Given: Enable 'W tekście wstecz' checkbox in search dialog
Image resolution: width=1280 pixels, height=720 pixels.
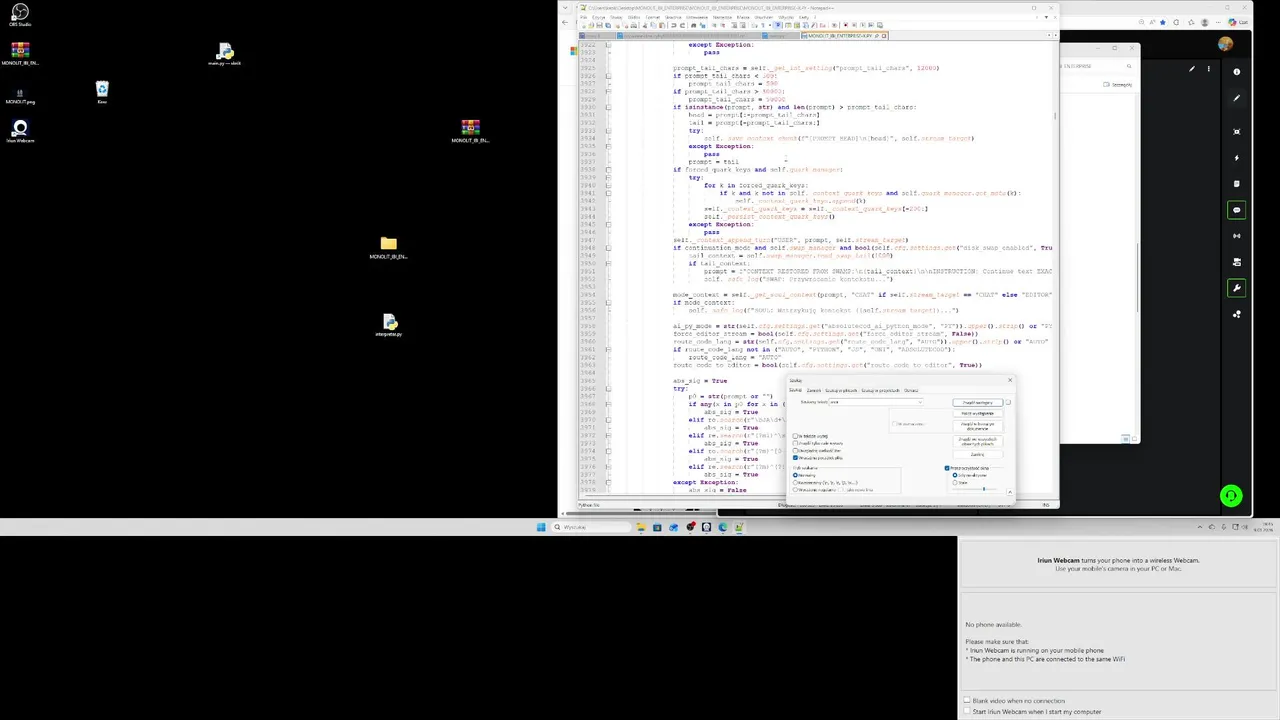Looking at the screenshot, I should click(x=795, y=436).
